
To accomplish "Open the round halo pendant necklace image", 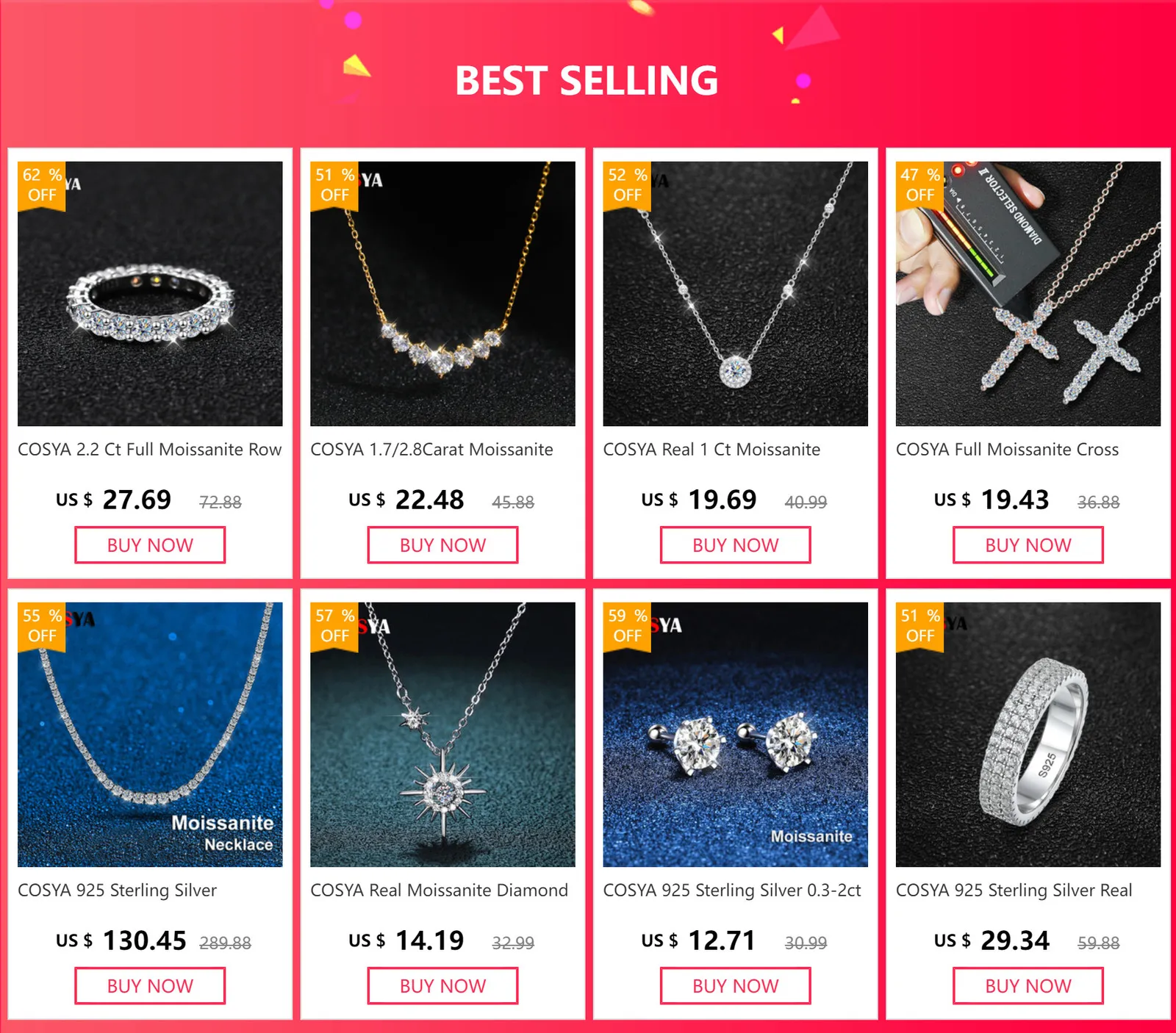I will (735, 294).
